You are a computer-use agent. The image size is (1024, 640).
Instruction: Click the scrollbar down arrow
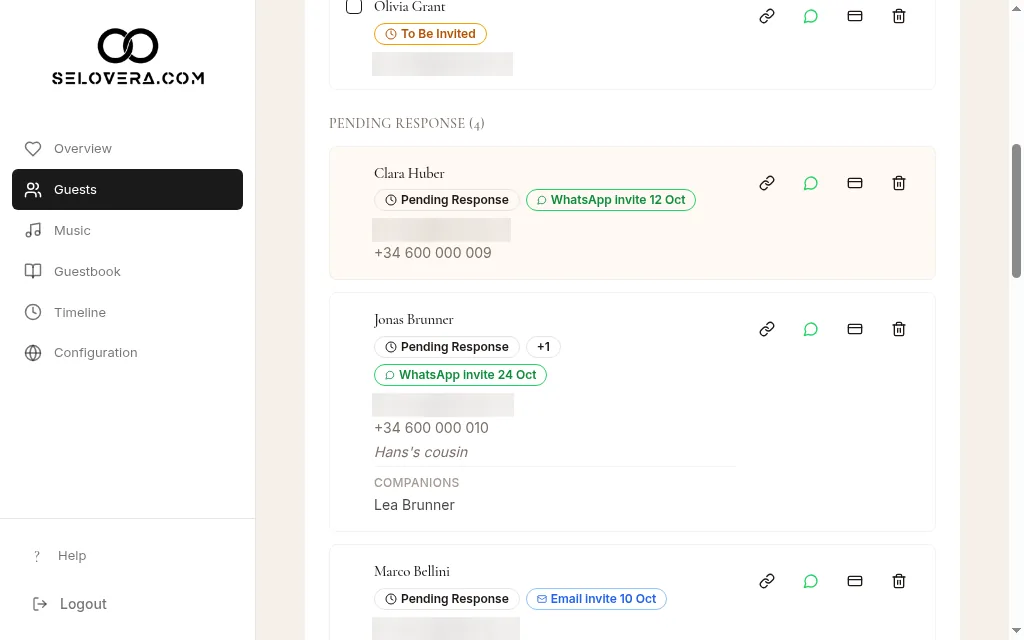[x=1016, y=632]
